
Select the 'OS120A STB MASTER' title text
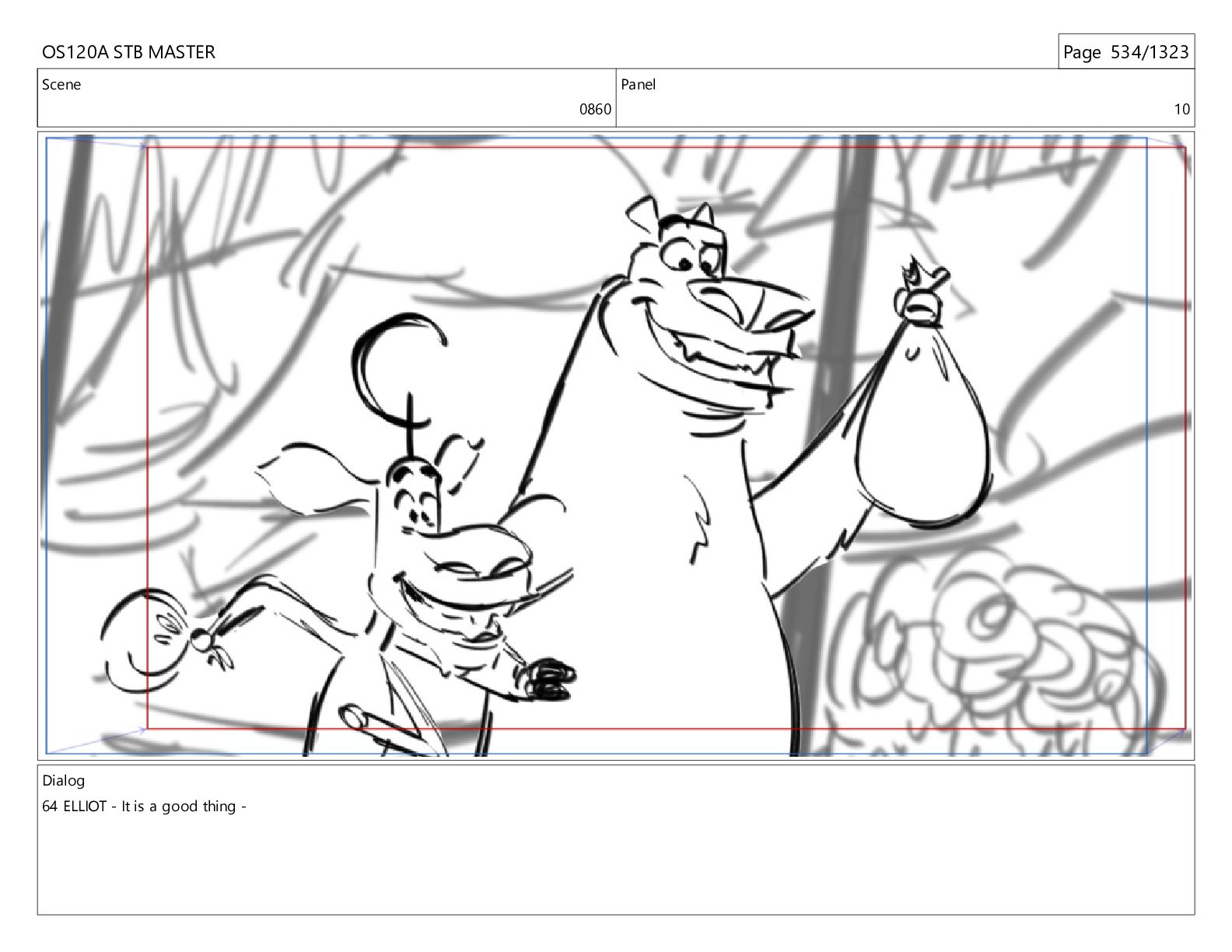coord(128,52)
